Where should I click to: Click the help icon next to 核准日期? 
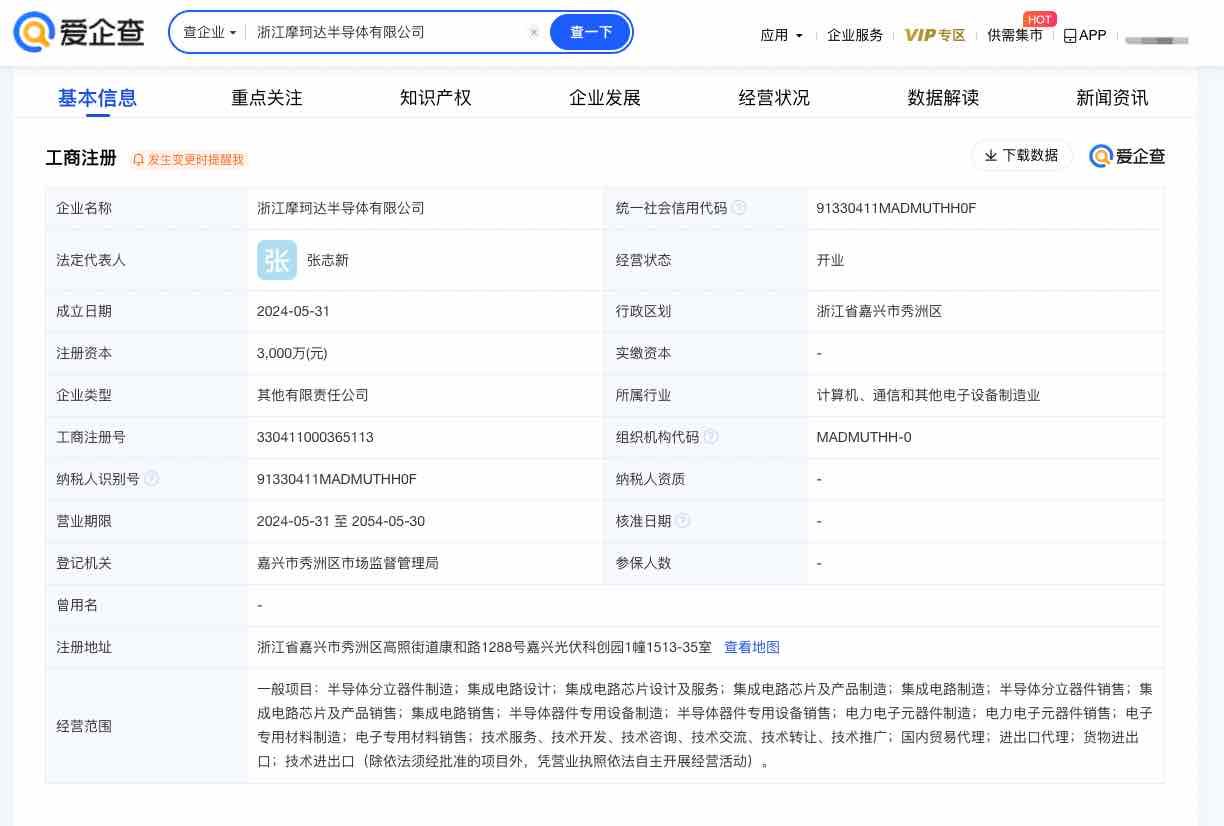pyautogui.click(x=683, y=521)
